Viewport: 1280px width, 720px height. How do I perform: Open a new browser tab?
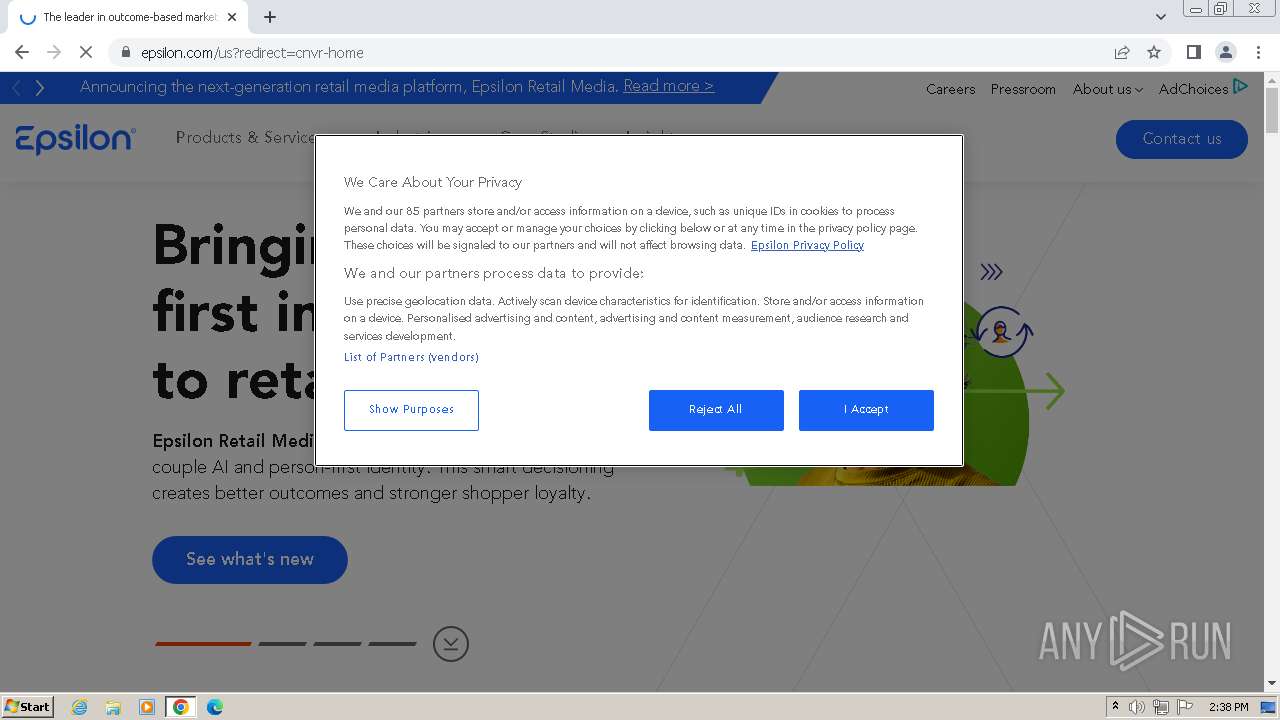coord(270,17)
